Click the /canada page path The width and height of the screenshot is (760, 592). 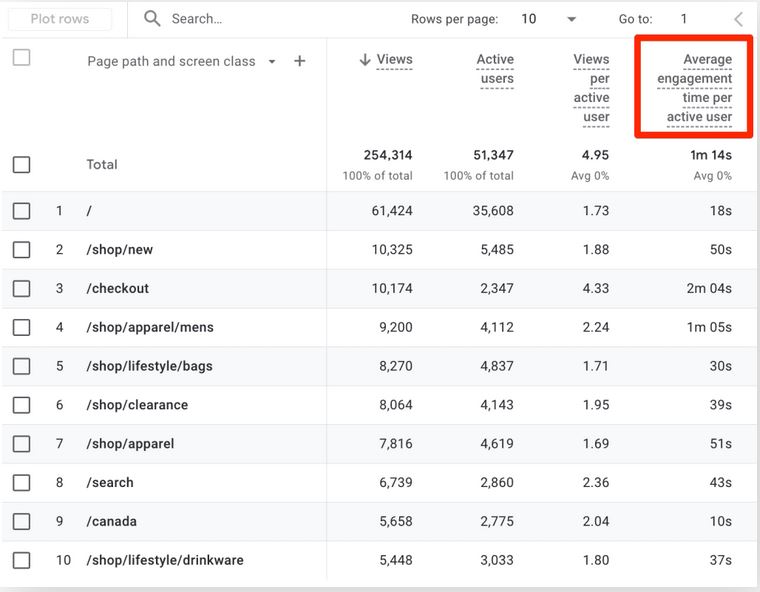click(x=111, y=521)
